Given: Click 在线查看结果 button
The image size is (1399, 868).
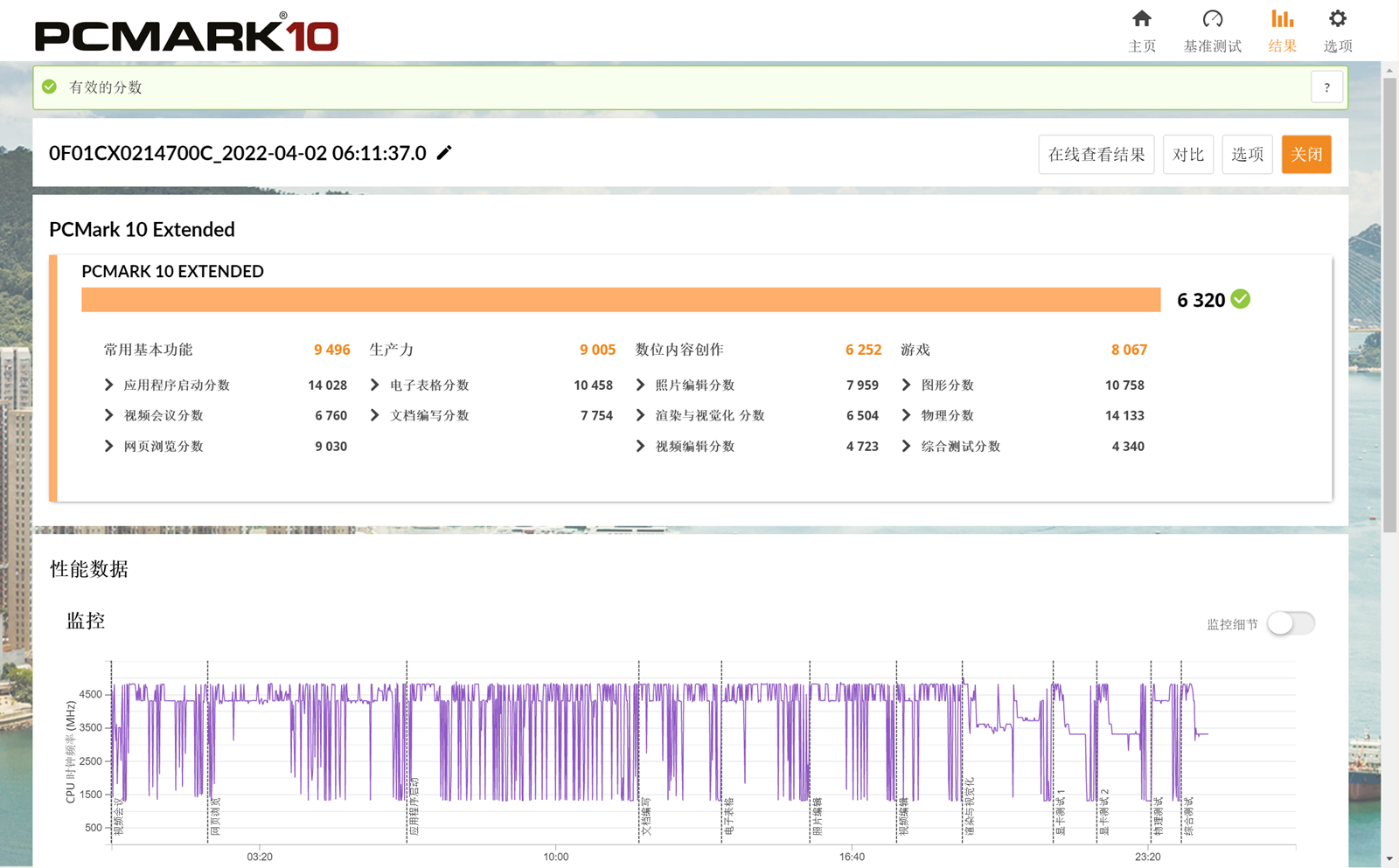Looking at the screenshot, I should [1096, 155].
